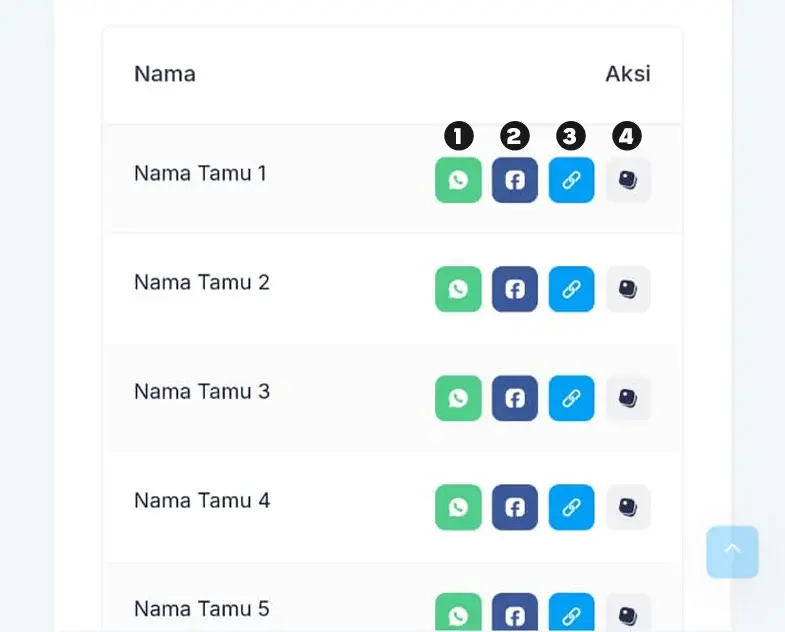
Task: Copy the link for Nama Tamu 4
Action: 571,507
